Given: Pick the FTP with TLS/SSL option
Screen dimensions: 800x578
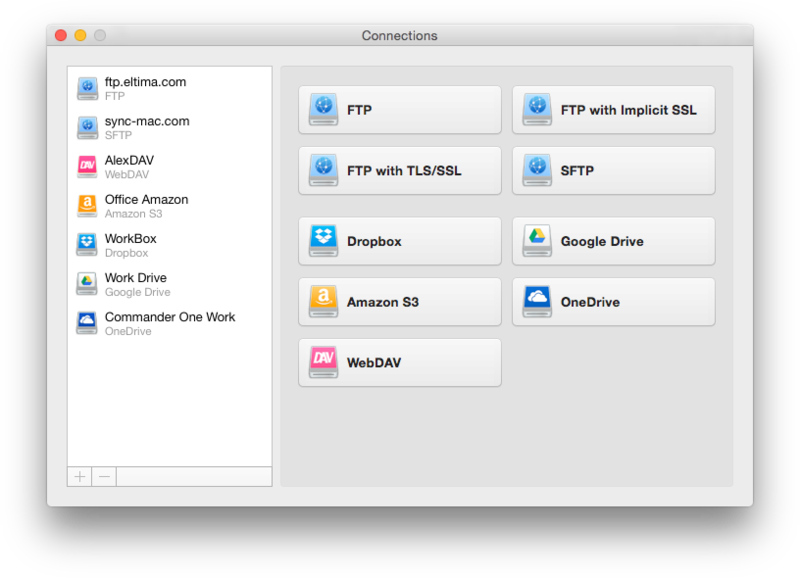Looking at the screenshot, I should (400, 170).
